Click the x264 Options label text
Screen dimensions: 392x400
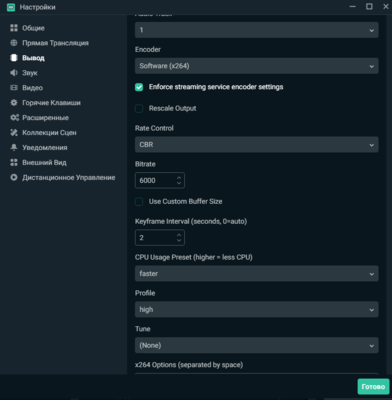[x=189, y=365]
